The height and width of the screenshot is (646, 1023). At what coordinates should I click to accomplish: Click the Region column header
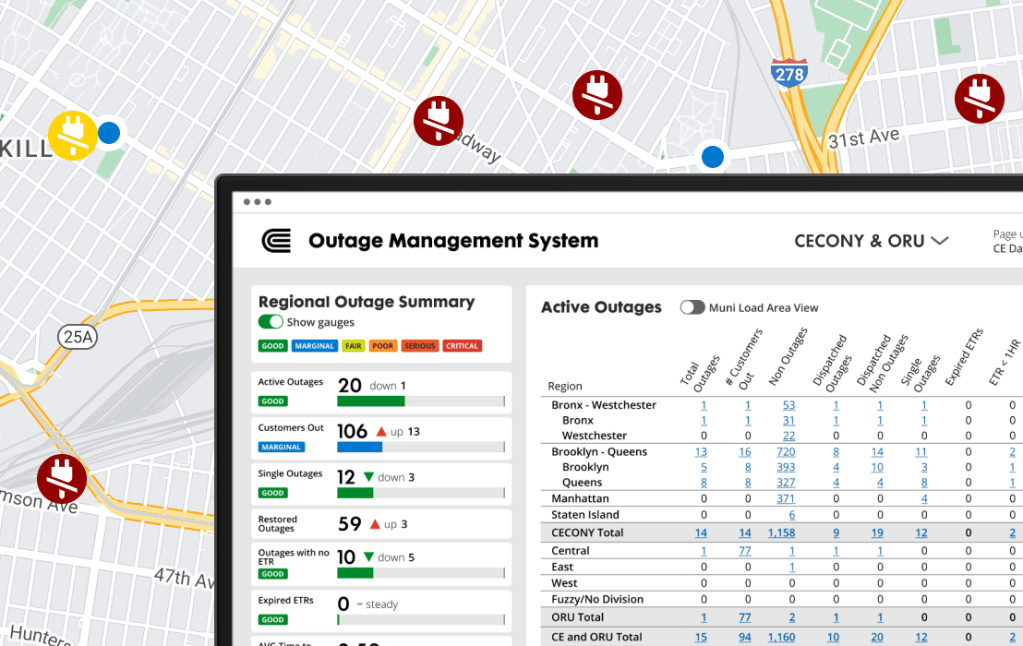[565, 386]
